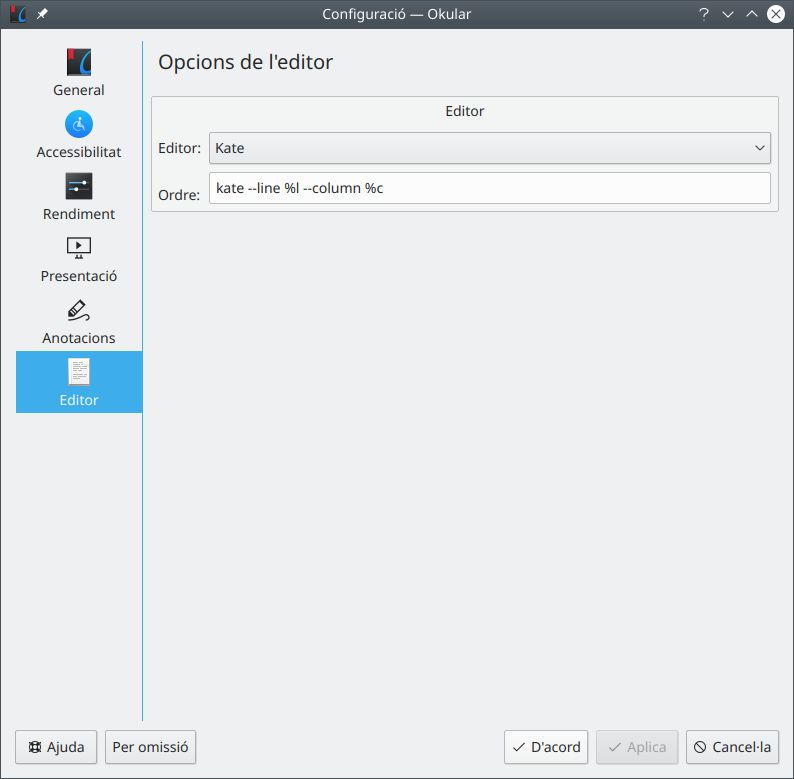Click the Configuració — Okular title bar text
The image size is (794, 779).
(x=396, y=14)
